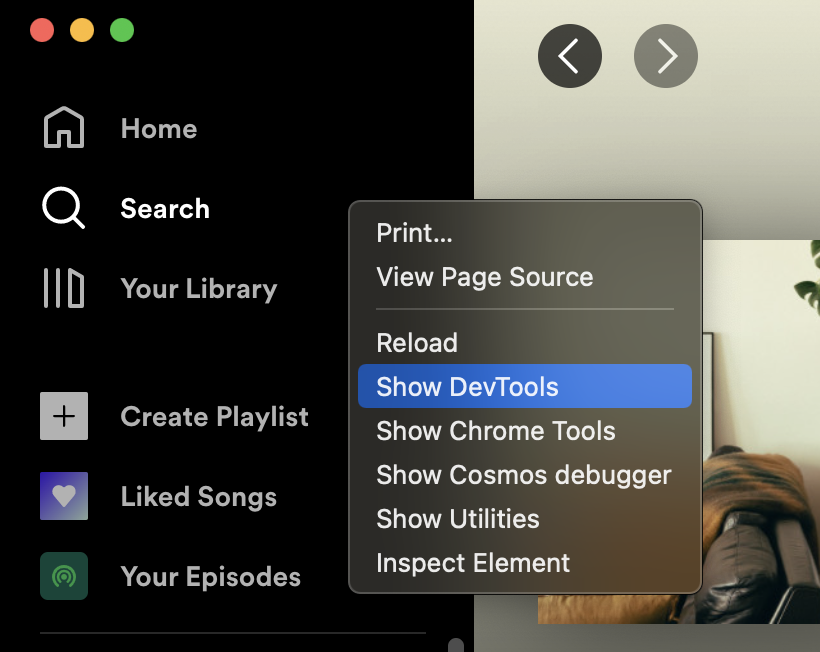Select Show Cosmos debugger entry

pos(525,475)
